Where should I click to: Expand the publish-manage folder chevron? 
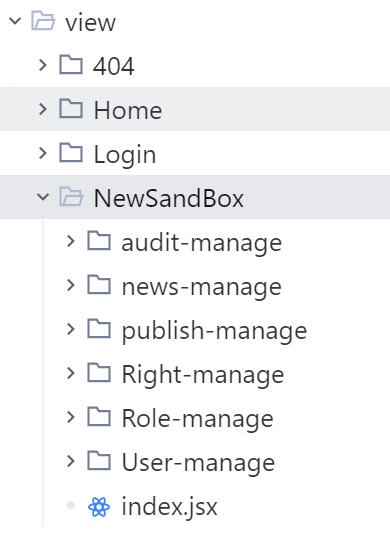coord(71,329)
